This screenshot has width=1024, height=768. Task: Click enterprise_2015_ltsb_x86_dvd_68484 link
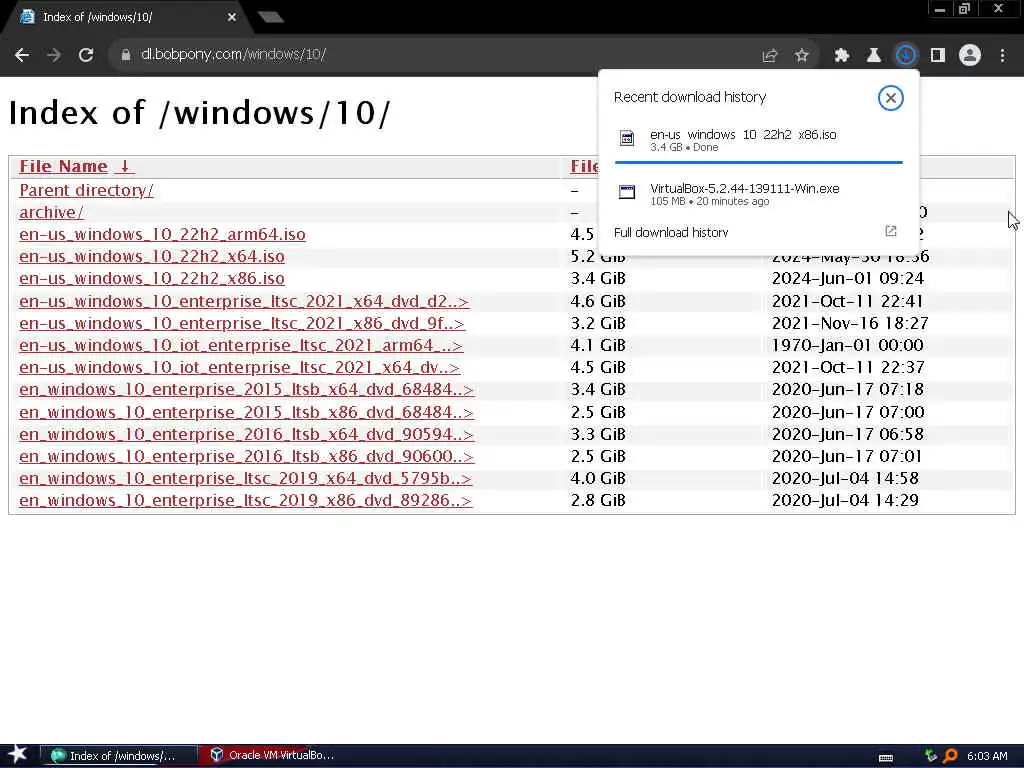pyautogui.click(x=246, y=413)
